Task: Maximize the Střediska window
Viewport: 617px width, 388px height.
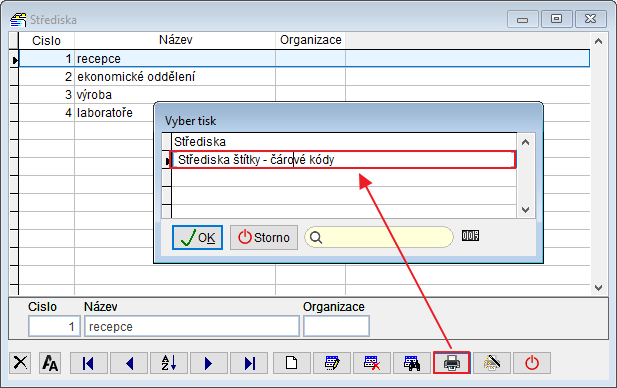Action: click(556, 19)
